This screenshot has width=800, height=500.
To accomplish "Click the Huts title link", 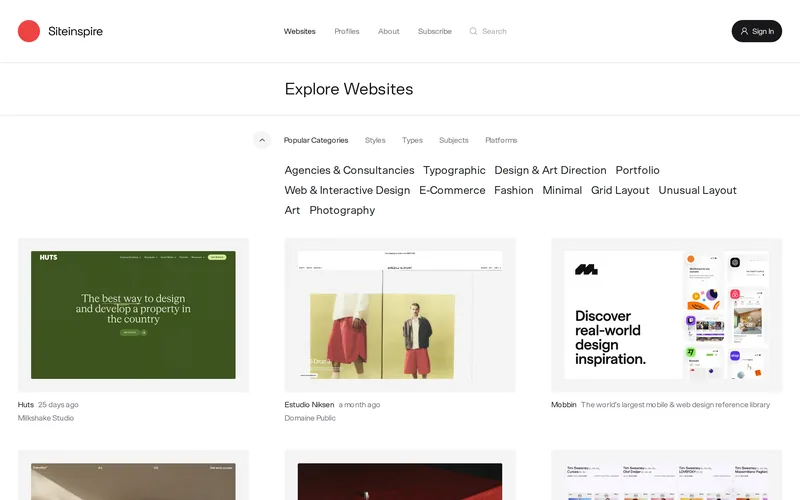I will point(26,405).
